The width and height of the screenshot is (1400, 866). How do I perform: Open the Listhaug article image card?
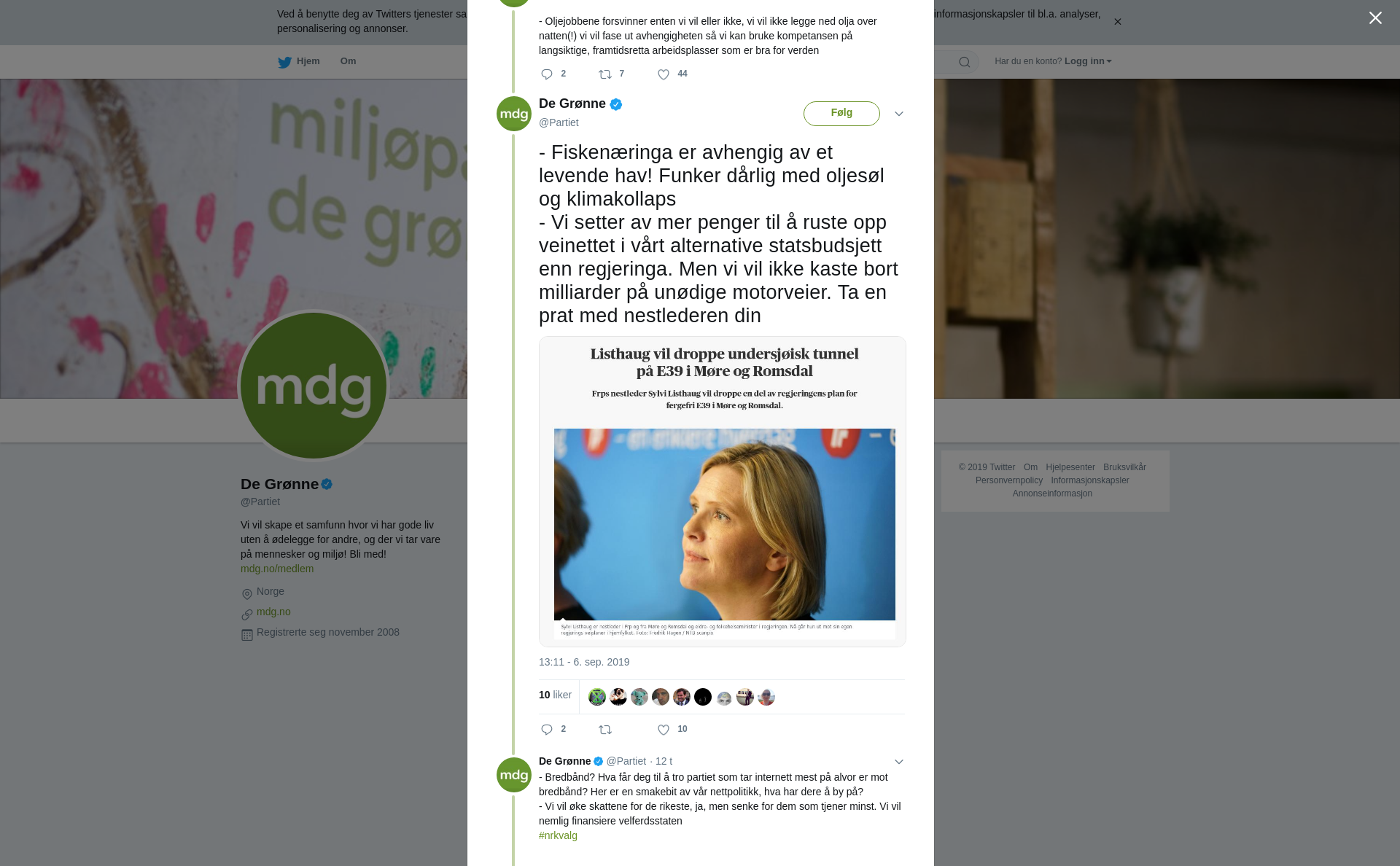(x=723, y=491)
